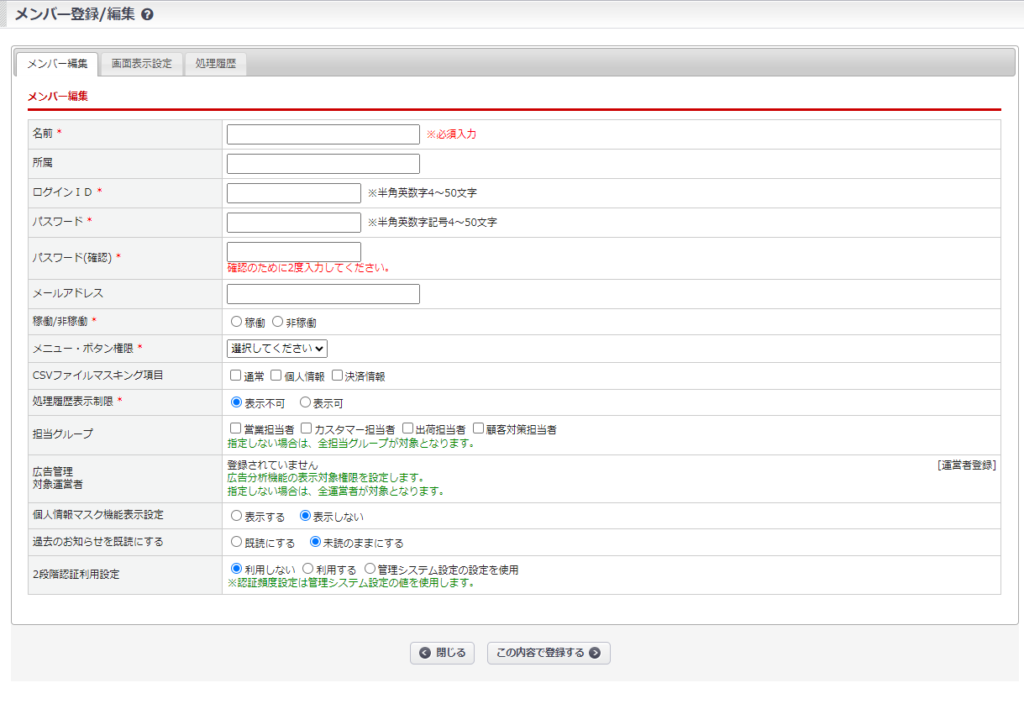1024x704 pixels.
Task: Enable the 決済情報 masking checkbox
Action: 337,376
